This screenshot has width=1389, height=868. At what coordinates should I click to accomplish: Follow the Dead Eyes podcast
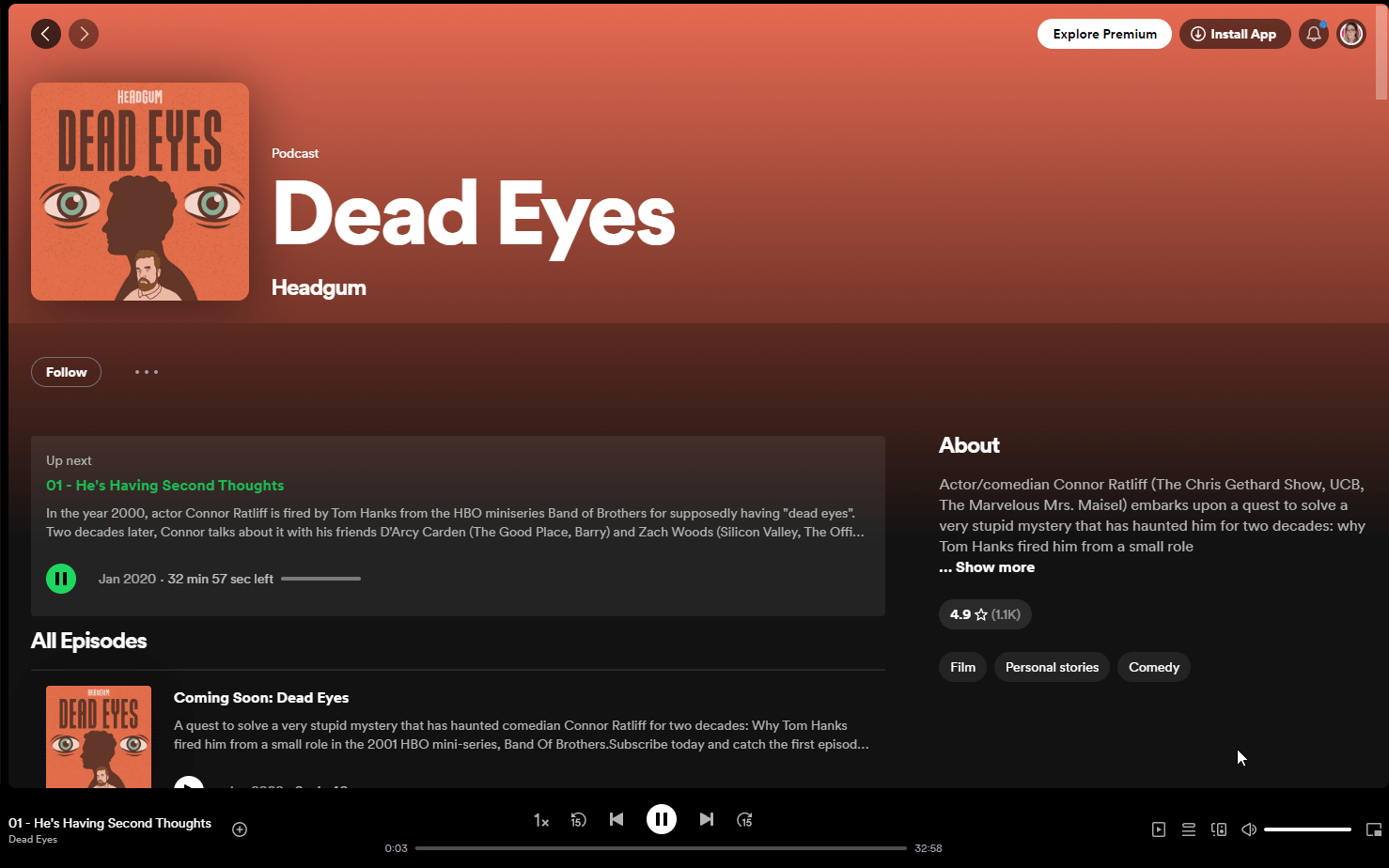[66, 372]
